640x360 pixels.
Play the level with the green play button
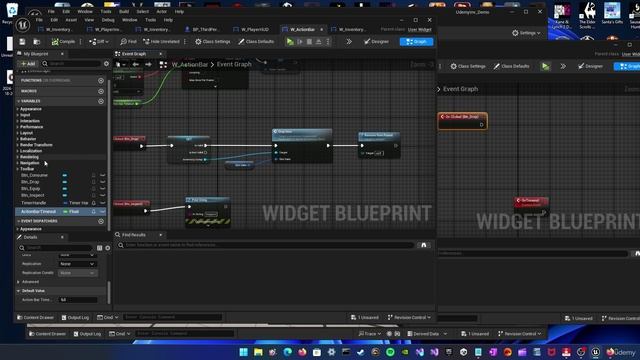coord(290,42)
